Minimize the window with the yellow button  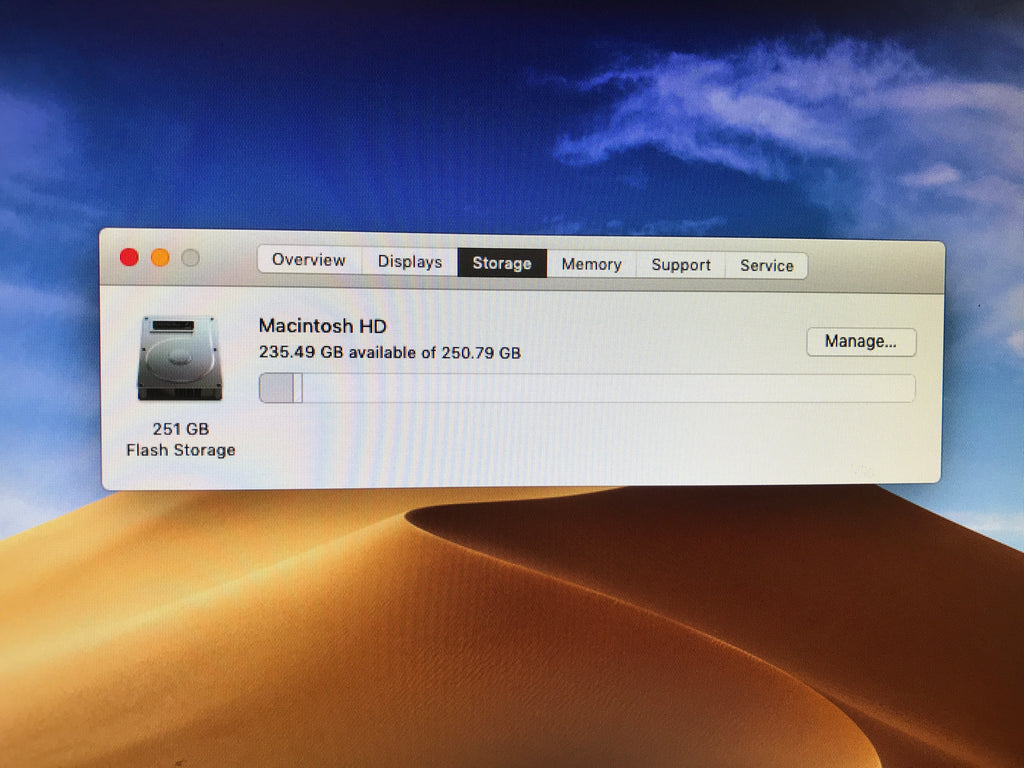pos(160,258)
